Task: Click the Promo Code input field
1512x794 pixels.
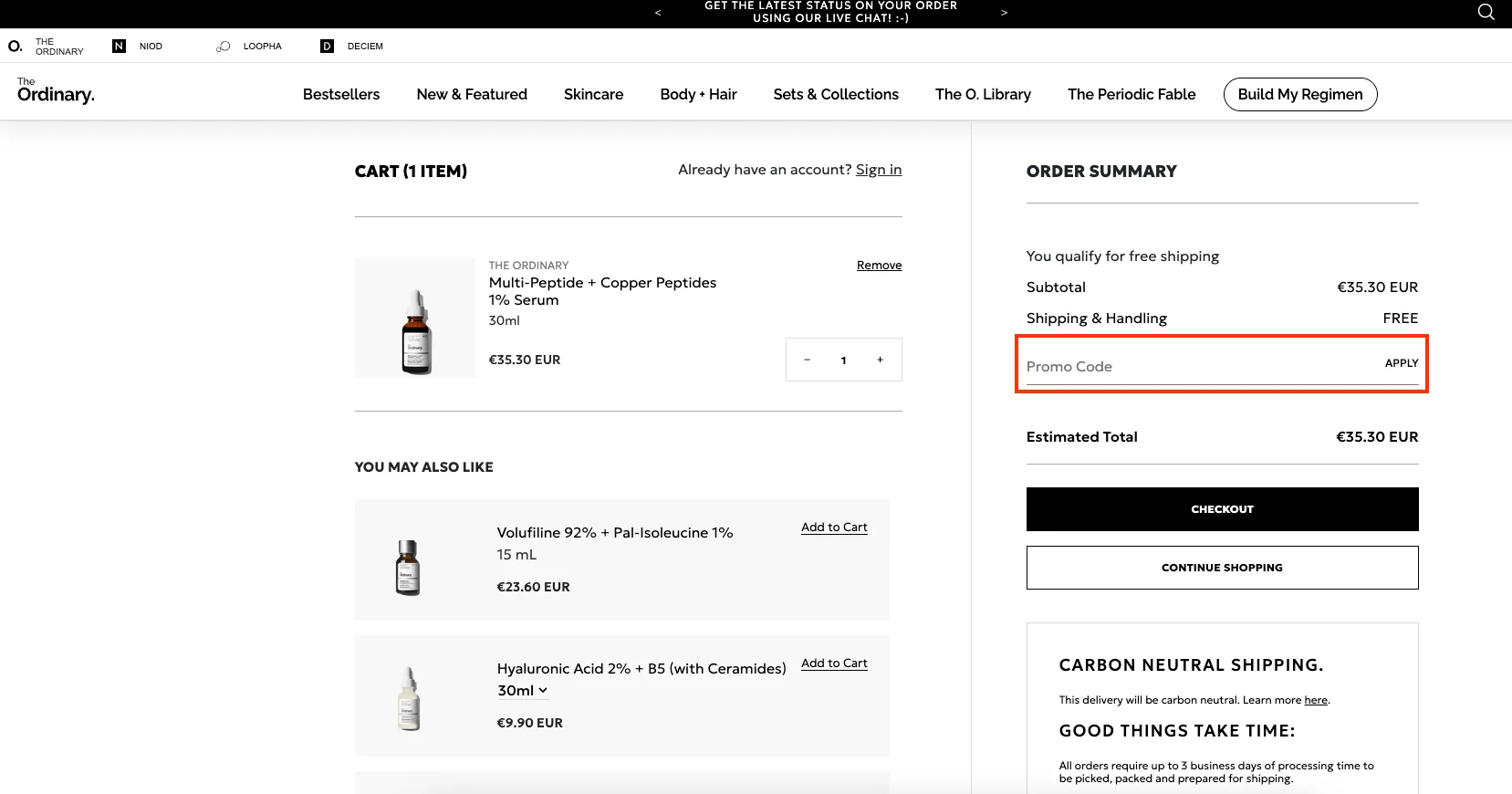Action: tap(1168, 365)
